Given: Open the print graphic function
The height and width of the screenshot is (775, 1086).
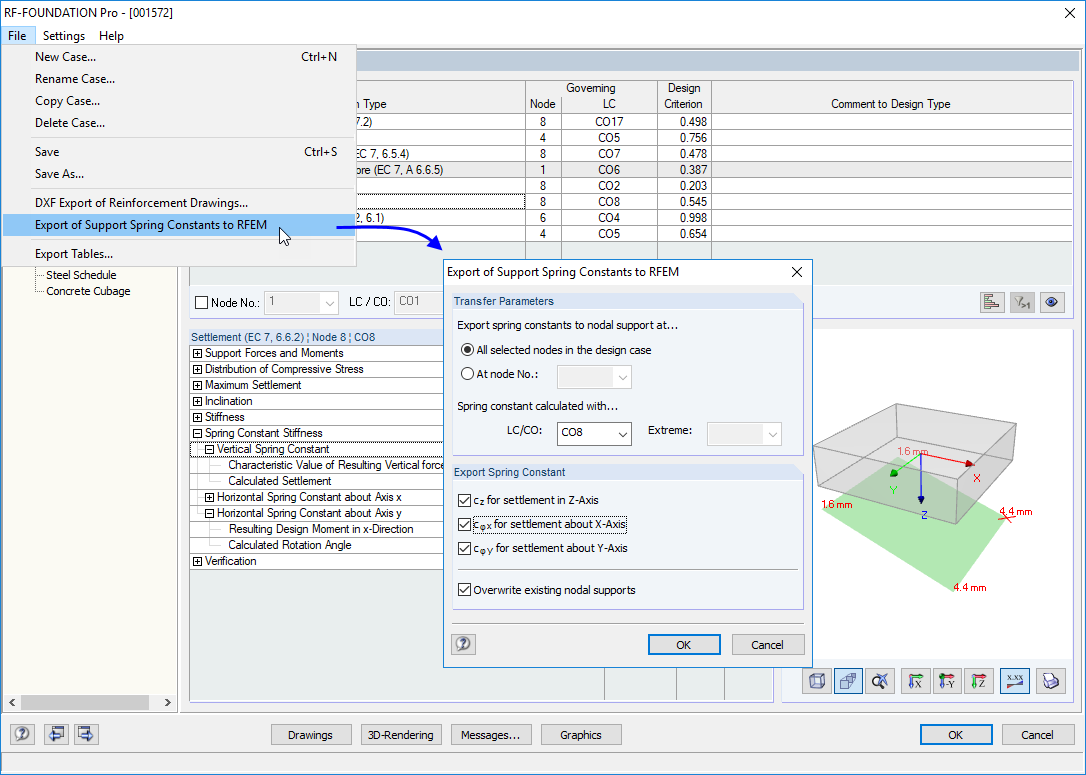Looking at the screenshot, I should pos(1051,680).
